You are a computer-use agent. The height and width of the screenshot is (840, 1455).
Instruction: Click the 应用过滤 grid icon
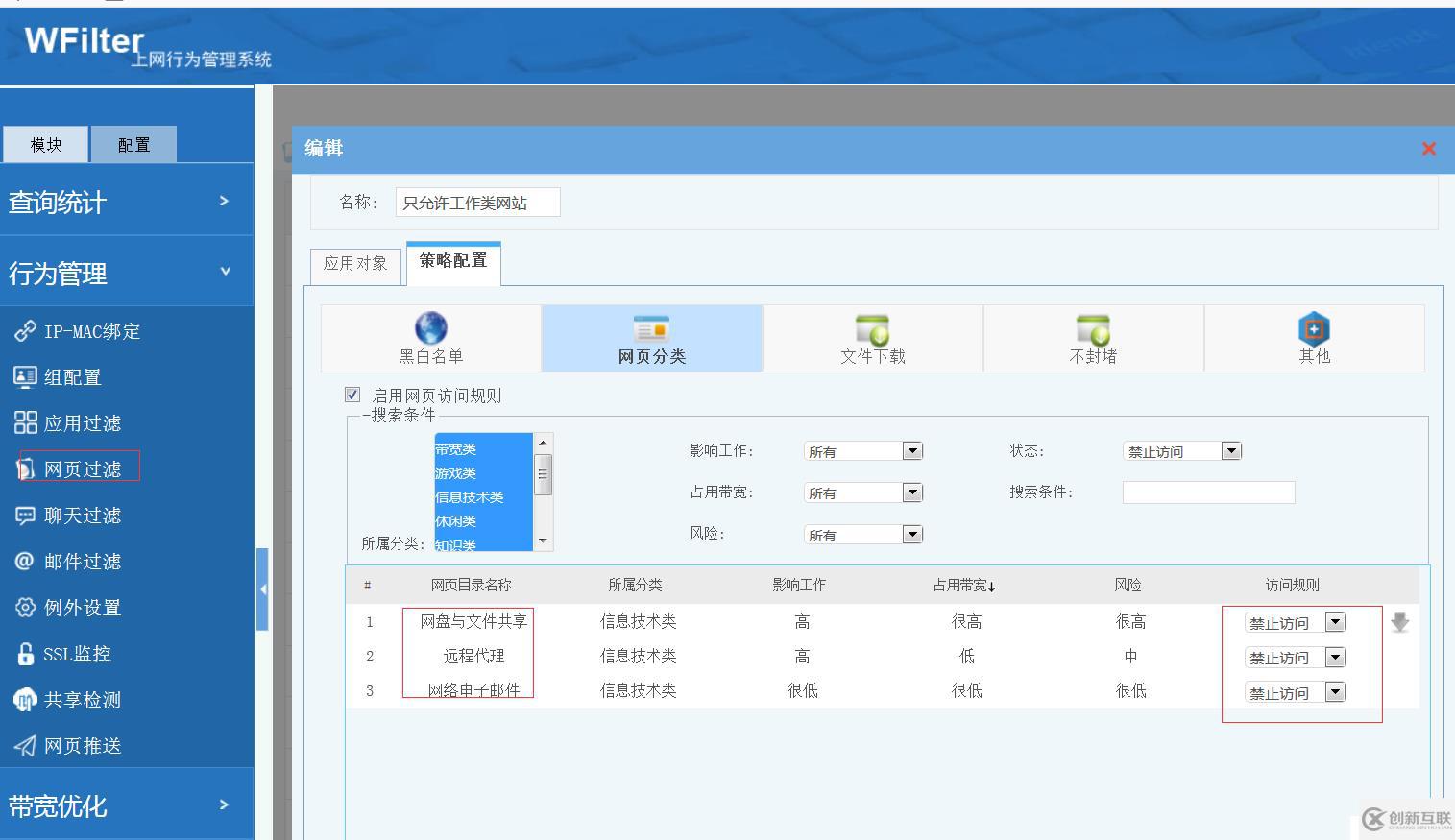(25, 422)
